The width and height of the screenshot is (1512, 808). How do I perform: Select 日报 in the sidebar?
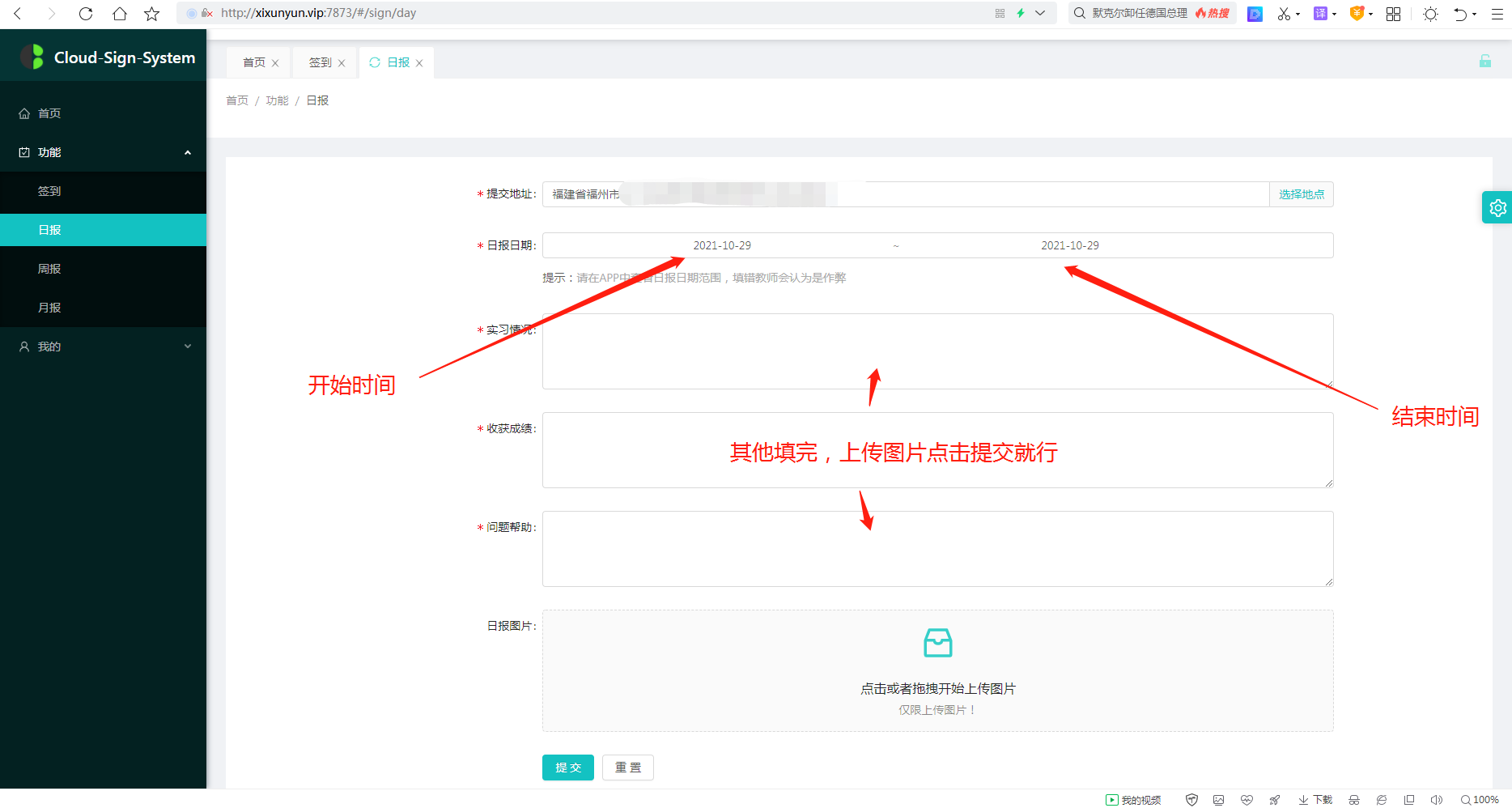[x=103, y=230]
